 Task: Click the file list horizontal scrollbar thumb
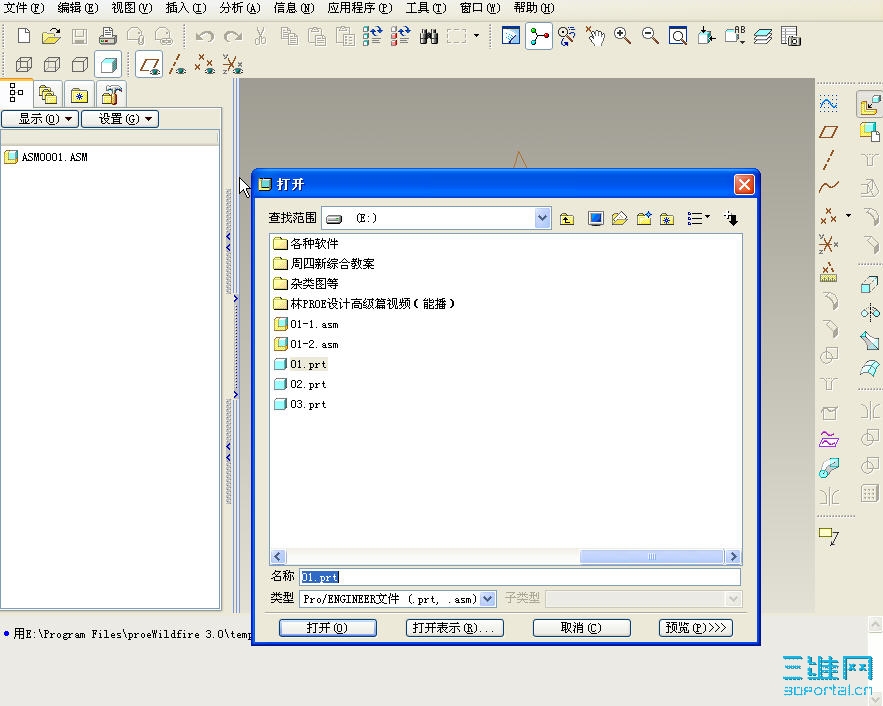tap(652, 557)
